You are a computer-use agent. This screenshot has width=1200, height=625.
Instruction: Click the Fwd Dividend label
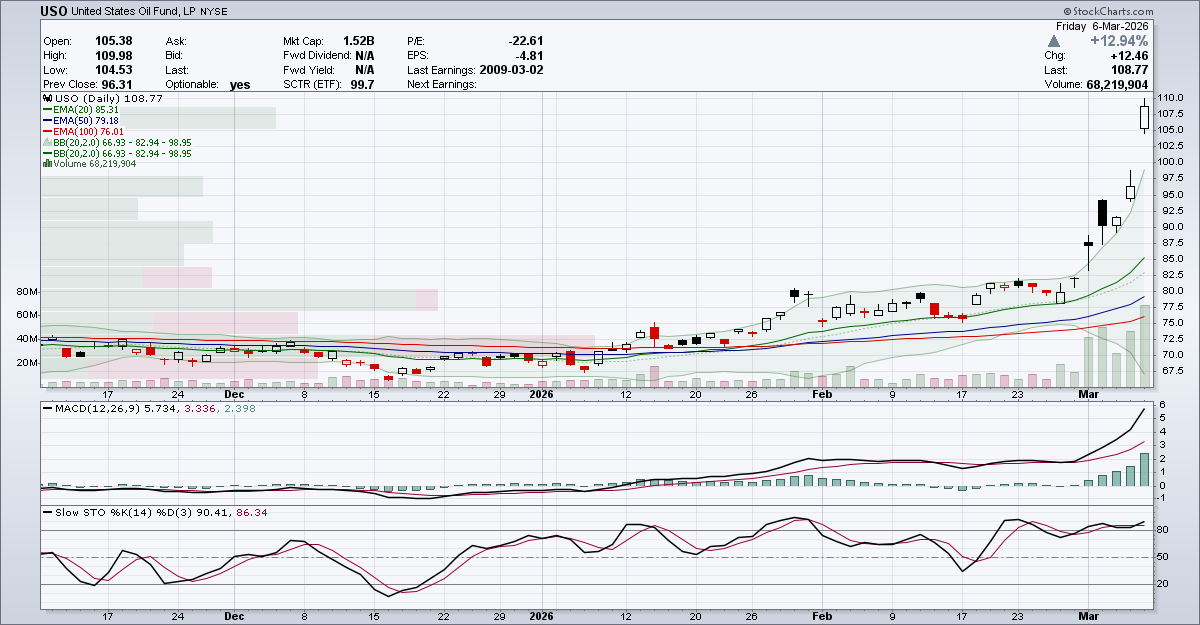[x=317, y=55]
